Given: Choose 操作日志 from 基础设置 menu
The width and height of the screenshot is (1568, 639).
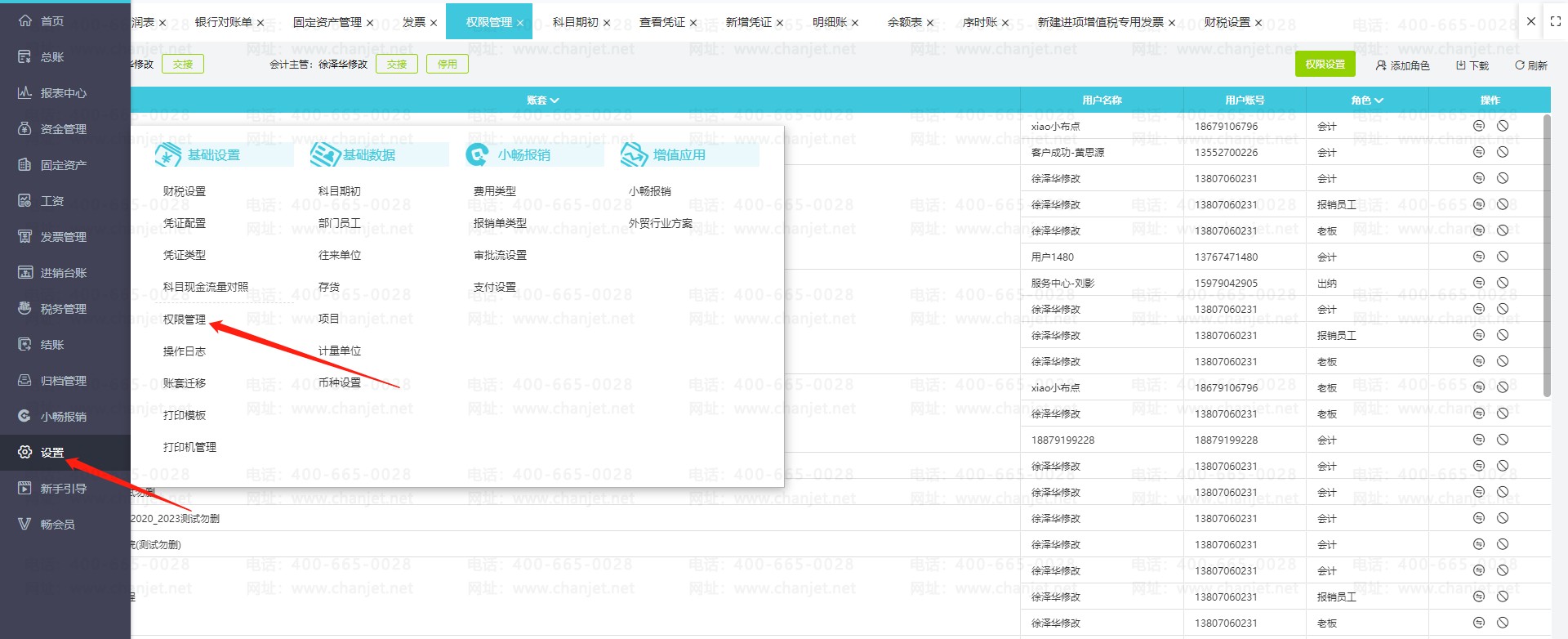Looking at the screenshot, I should 185,351.
